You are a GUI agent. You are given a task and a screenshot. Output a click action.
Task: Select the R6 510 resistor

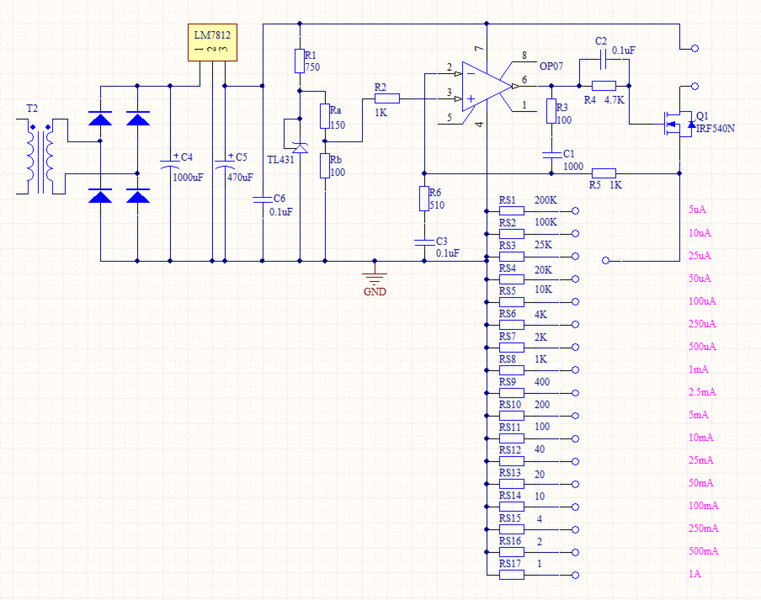[x=423, y=199]
